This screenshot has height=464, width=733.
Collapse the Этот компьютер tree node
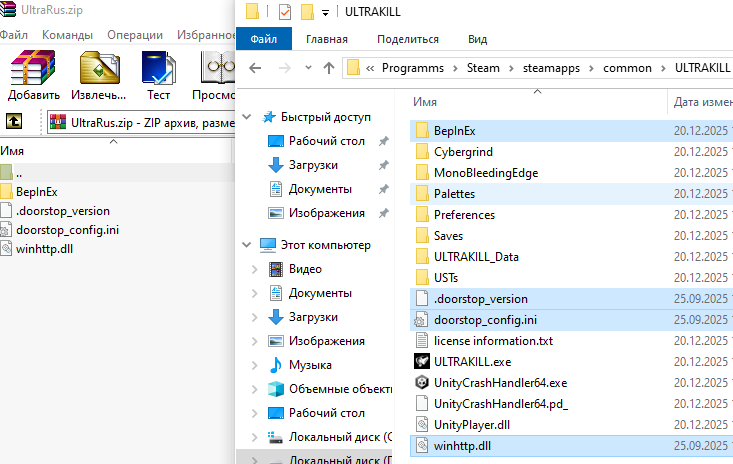(x=247, y=244)
